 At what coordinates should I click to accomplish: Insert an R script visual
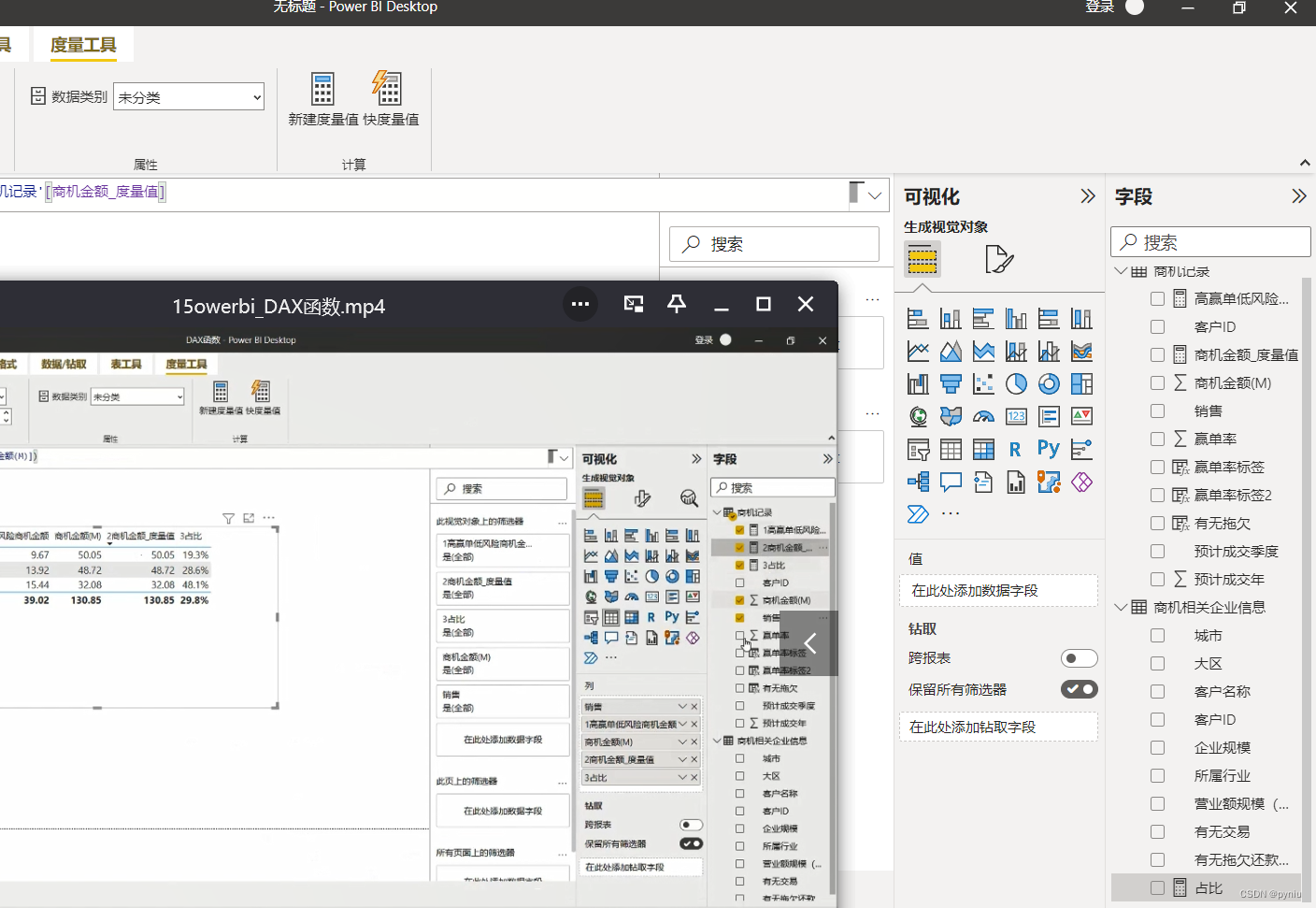1016,449
